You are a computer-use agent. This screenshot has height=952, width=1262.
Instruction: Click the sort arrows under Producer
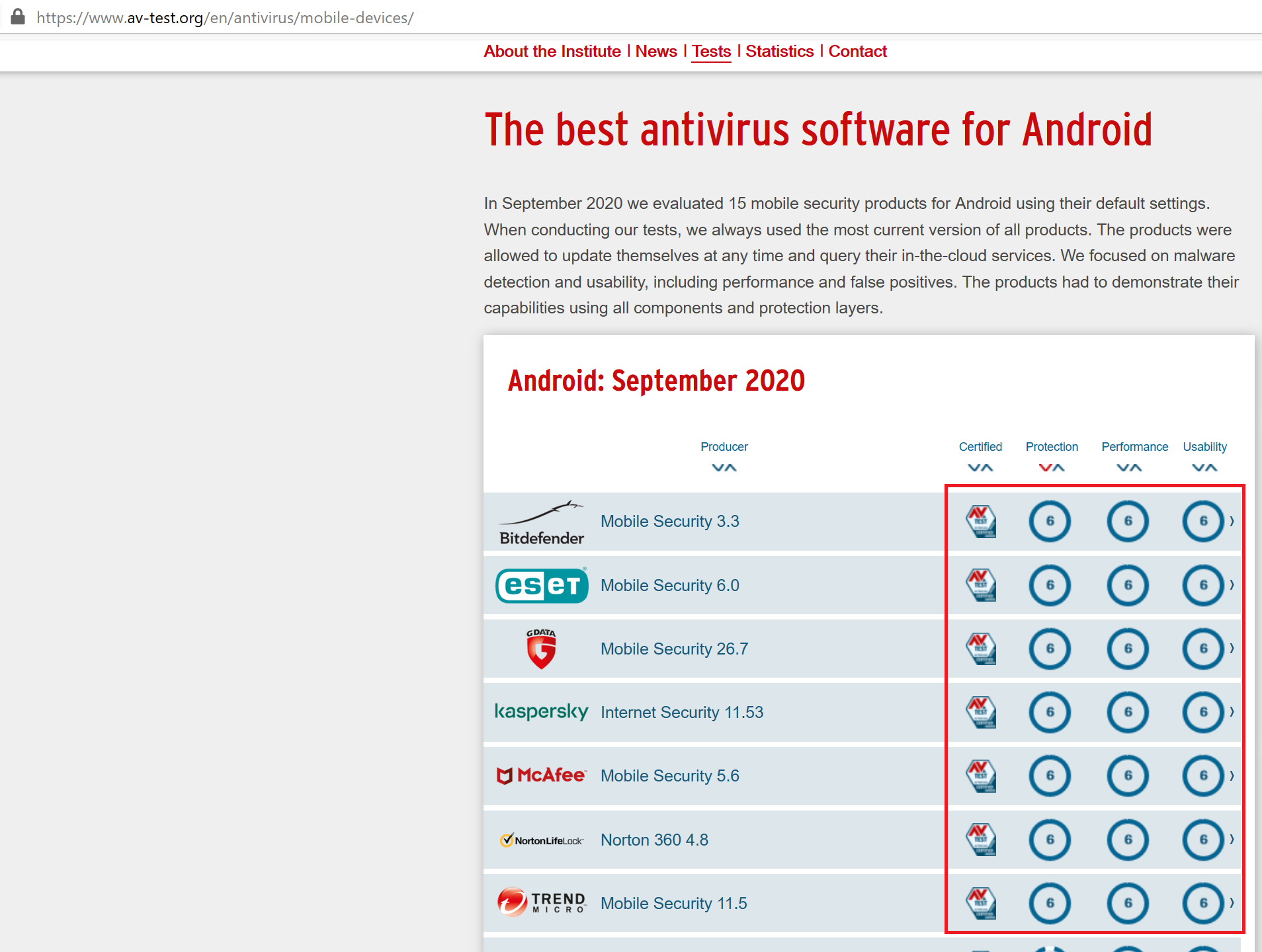click(x=724, y=468)
